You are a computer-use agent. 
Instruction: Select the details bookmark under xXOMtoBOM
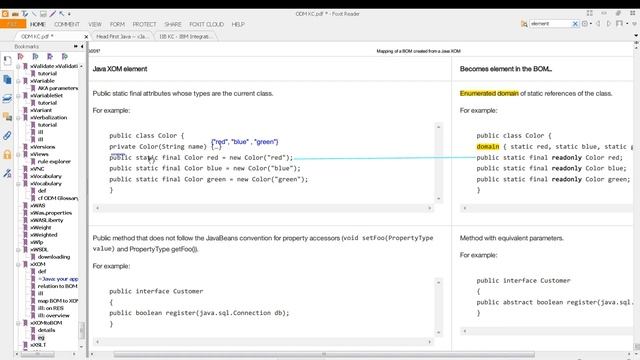46,330
